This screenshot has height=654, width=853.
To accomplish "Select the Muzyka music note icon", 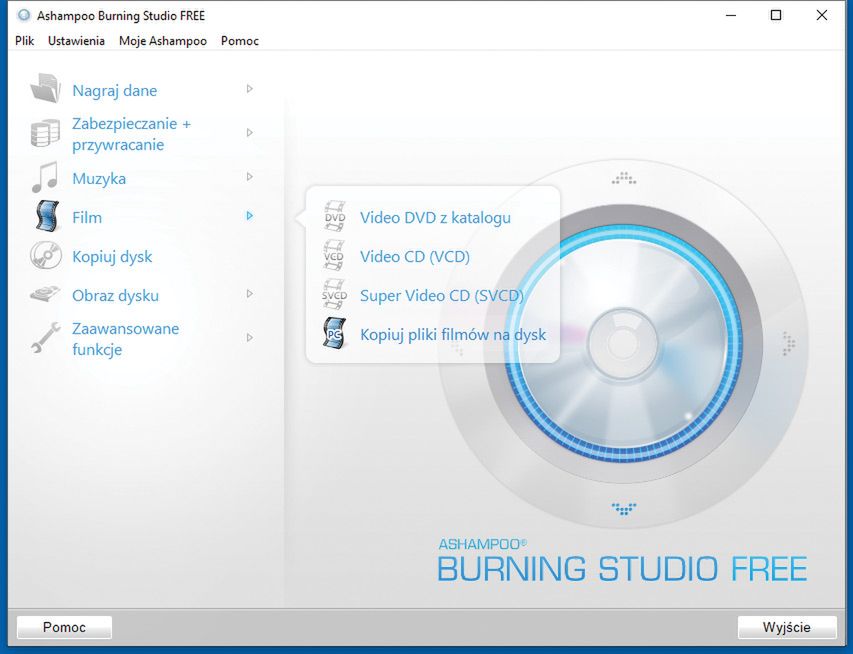I will 45,178.
